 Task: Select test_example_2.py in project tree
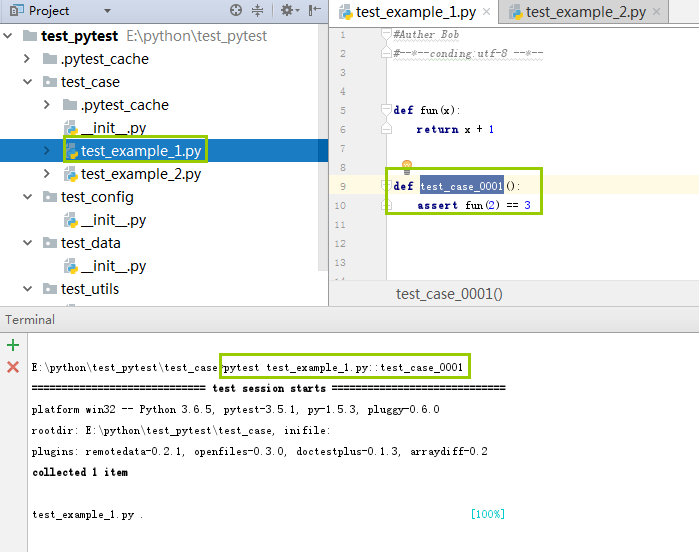coord(140,174)
